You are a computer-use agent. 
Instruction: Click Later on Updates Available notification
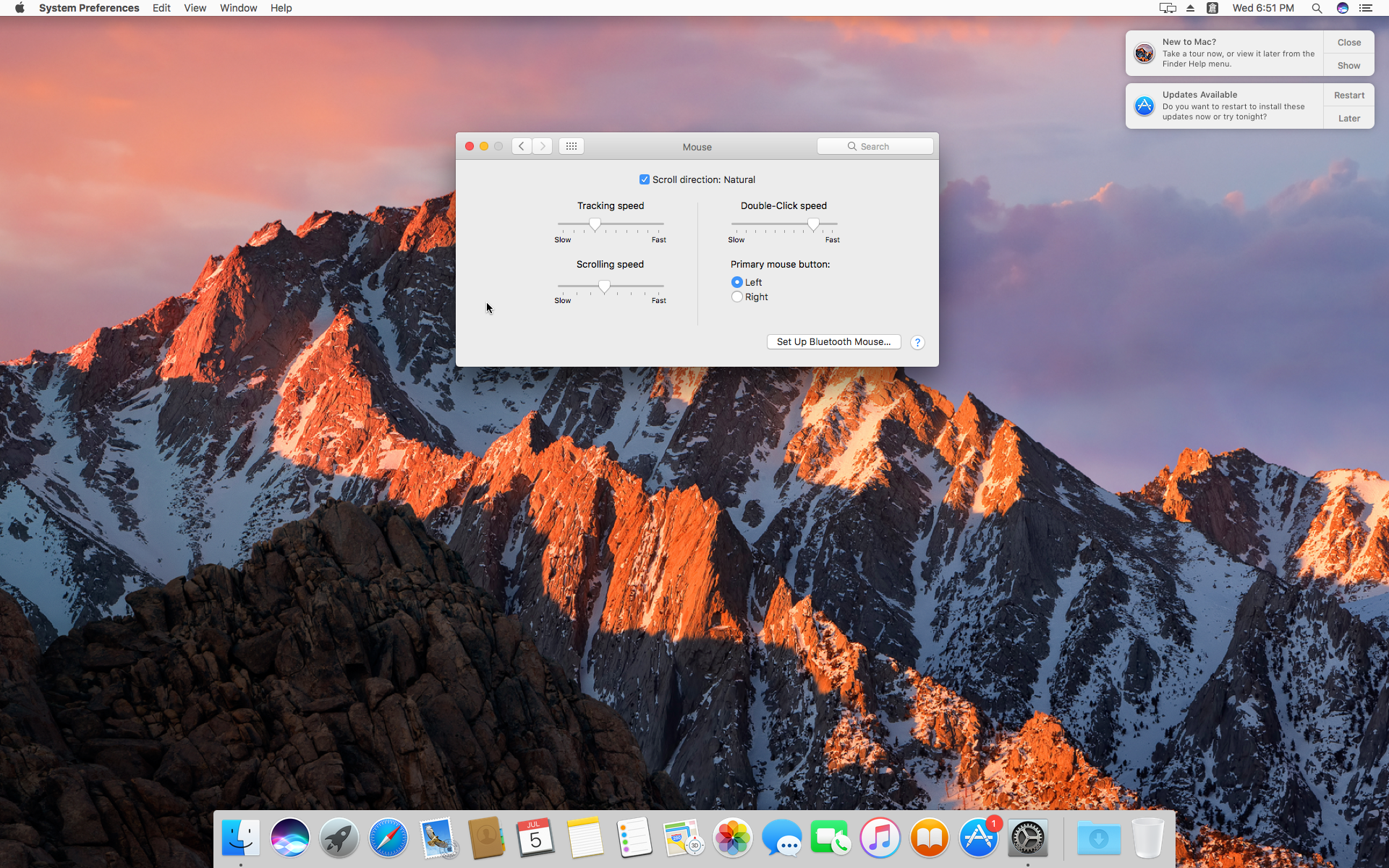(1348, 118)
